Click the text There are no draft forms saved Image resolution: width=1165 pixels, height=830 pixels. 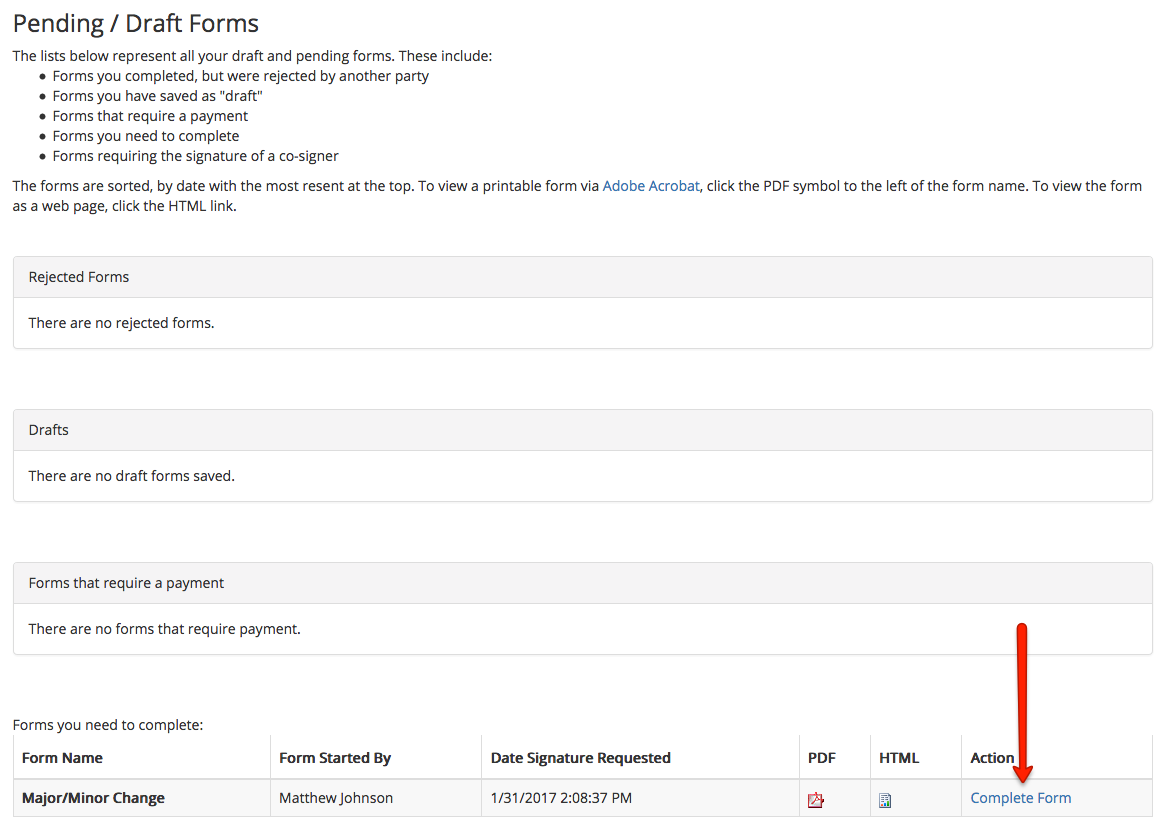132,476
